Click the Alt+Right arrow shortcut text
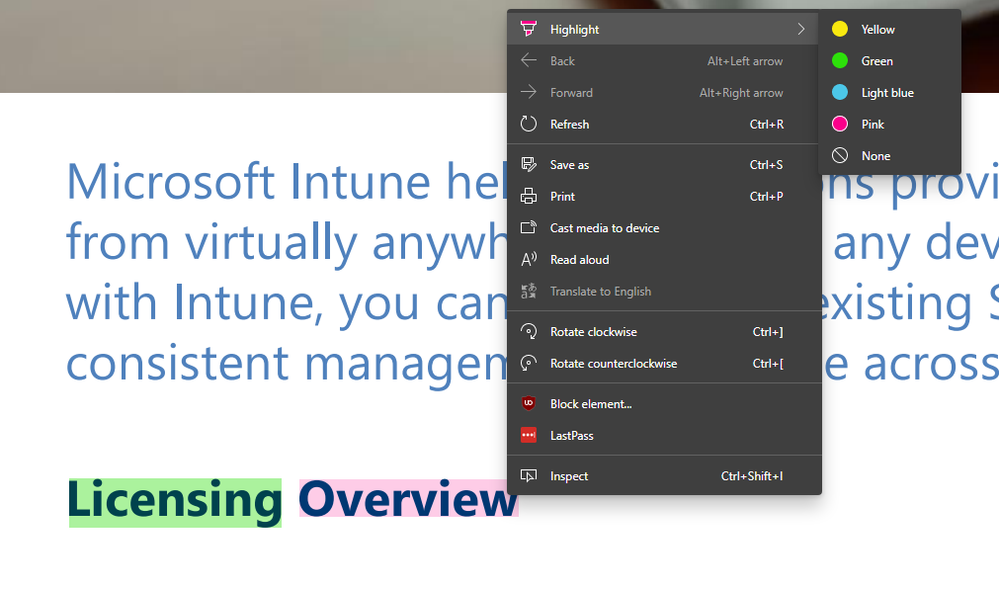Screen dimensions: 999x592 [741, 93]
